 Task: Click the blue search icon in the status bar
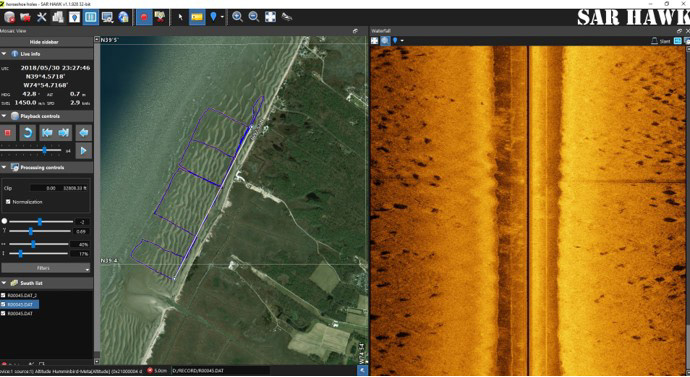pos(363,370)
